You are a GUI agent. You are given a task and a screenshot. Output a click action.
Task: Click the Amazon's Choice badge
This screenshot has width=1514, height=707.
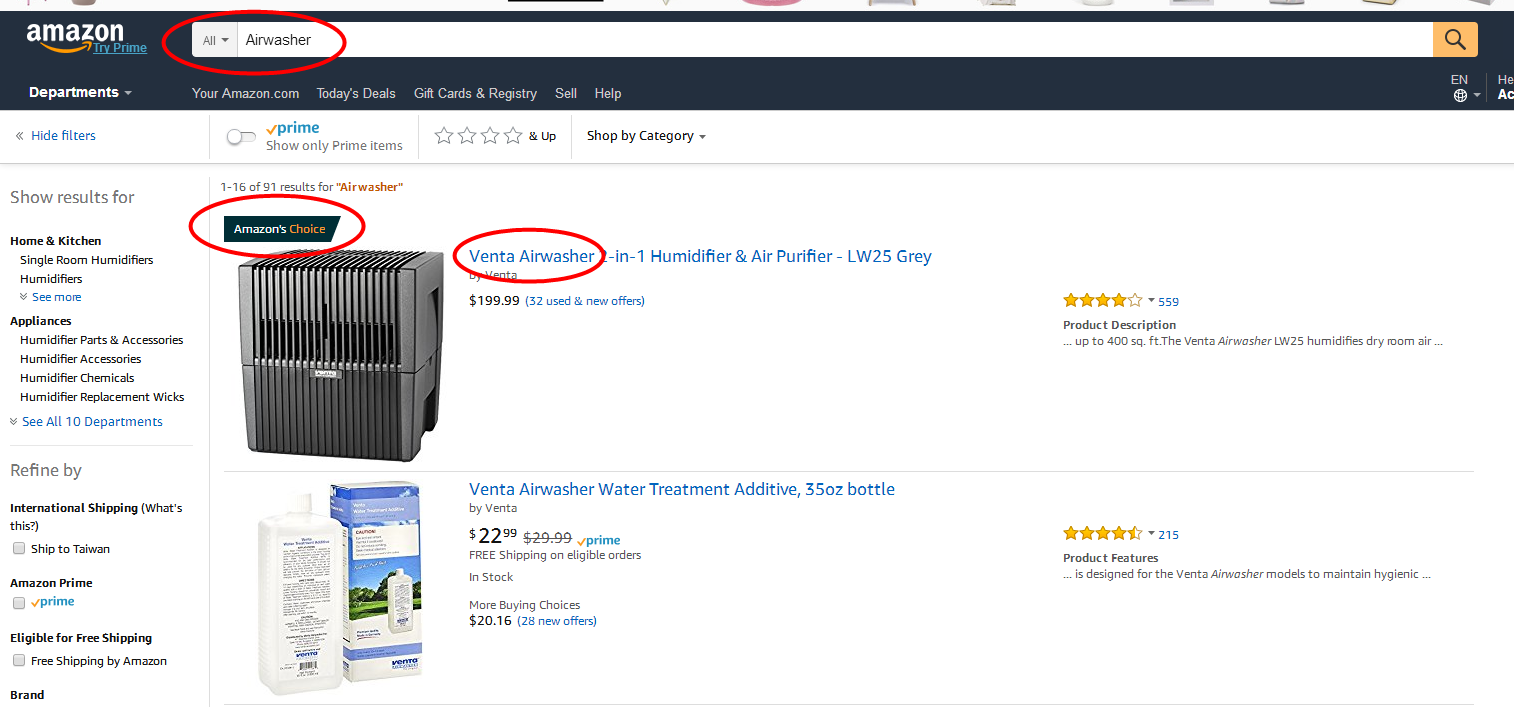pos(279,229)
